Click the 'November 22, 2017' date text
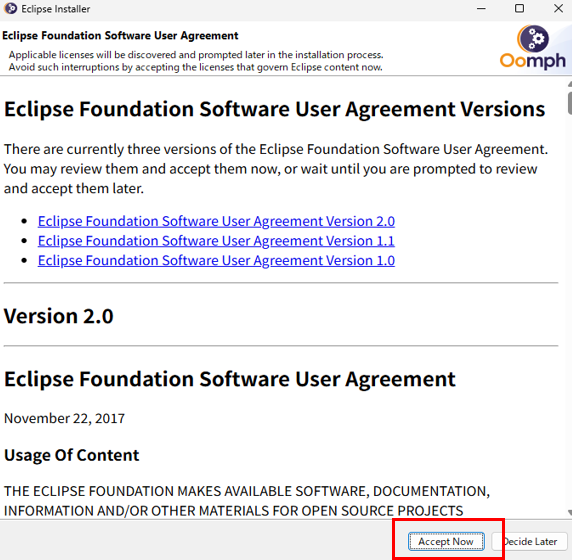572x560 pixels. [x=64, y=418]
